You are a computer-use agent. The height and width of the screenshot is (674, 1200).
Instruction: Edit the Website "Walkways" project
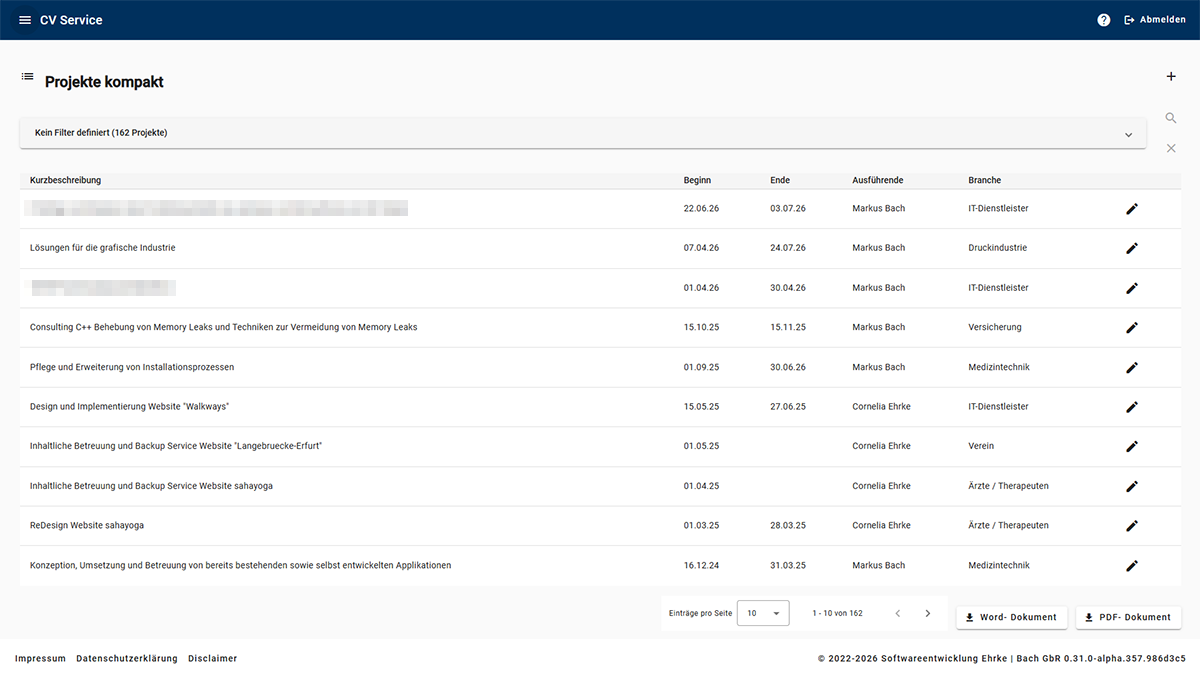coord(1132,407)
